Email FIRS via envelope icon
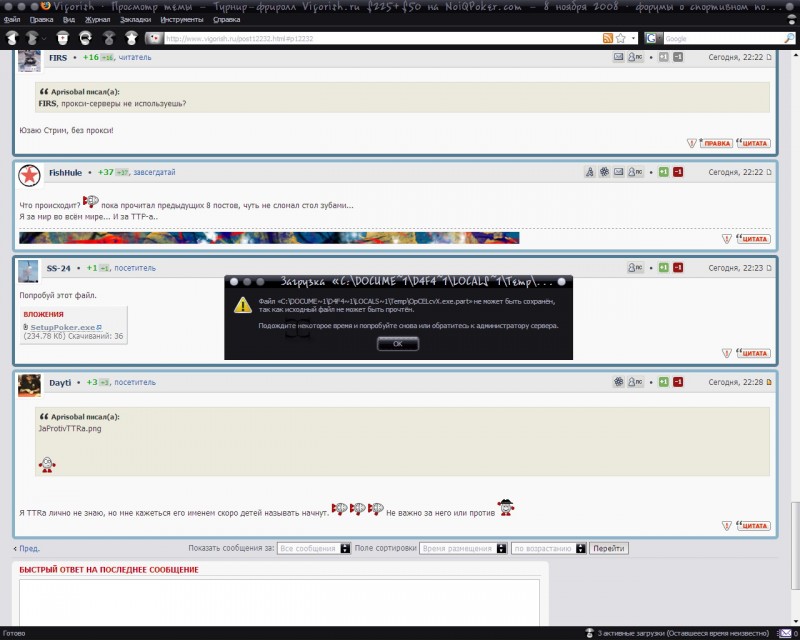The image size is (800, 640). pos(618,57)
